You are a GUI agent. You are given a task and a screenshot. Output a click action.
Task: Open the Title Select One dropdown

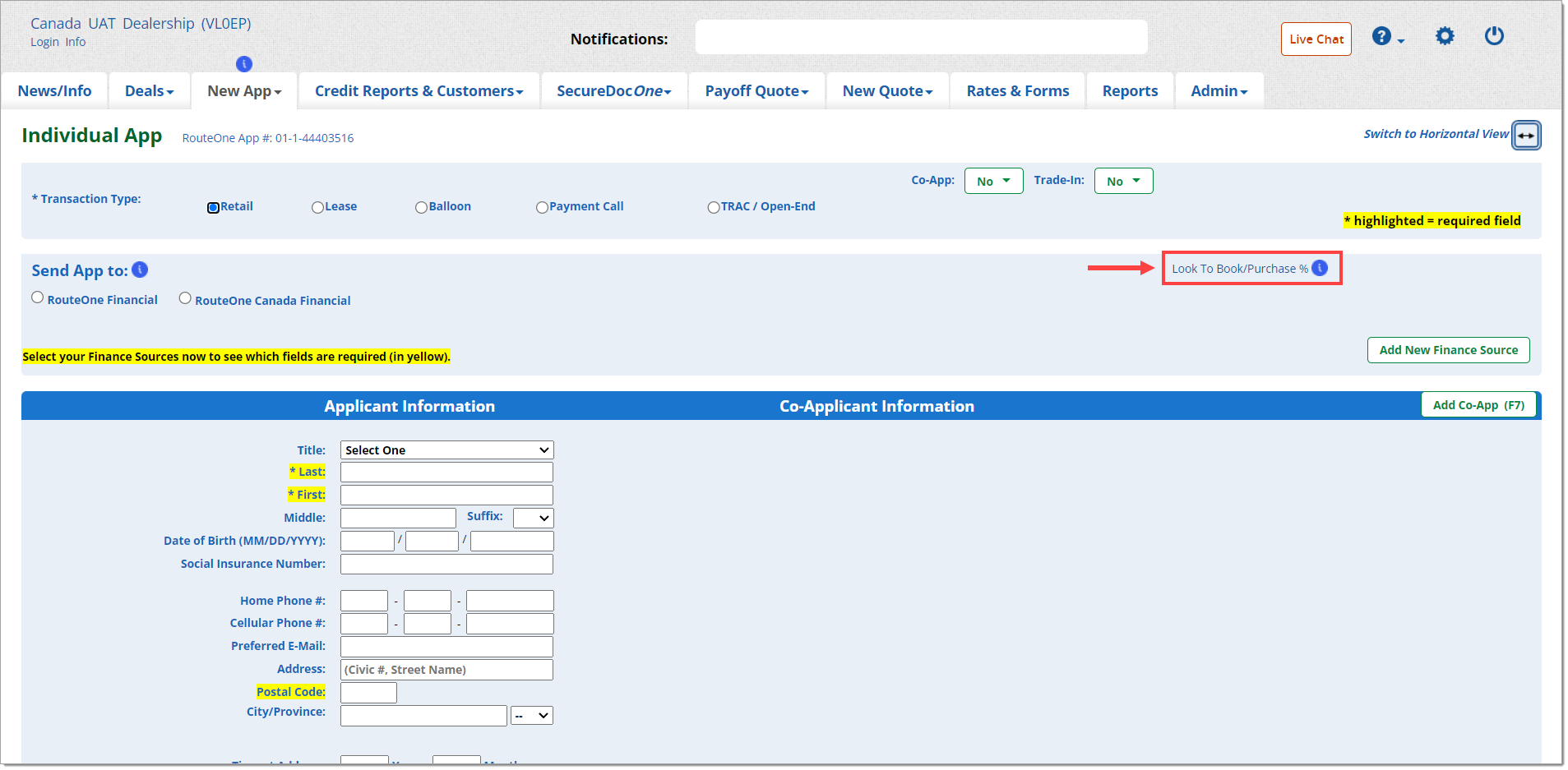pos(446,450)
